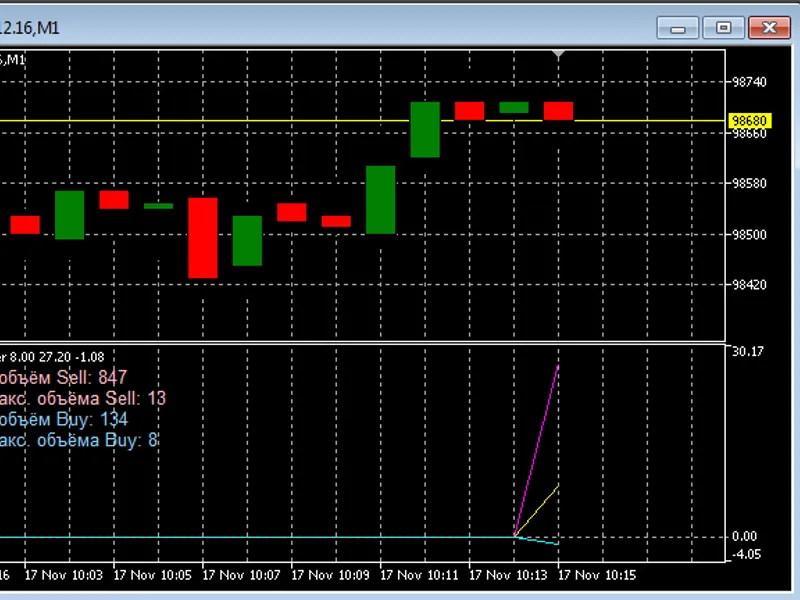Click the 'объём Buy: 134' label
Image resolution: width=800 pixels, height=600 pixels.
64,419
